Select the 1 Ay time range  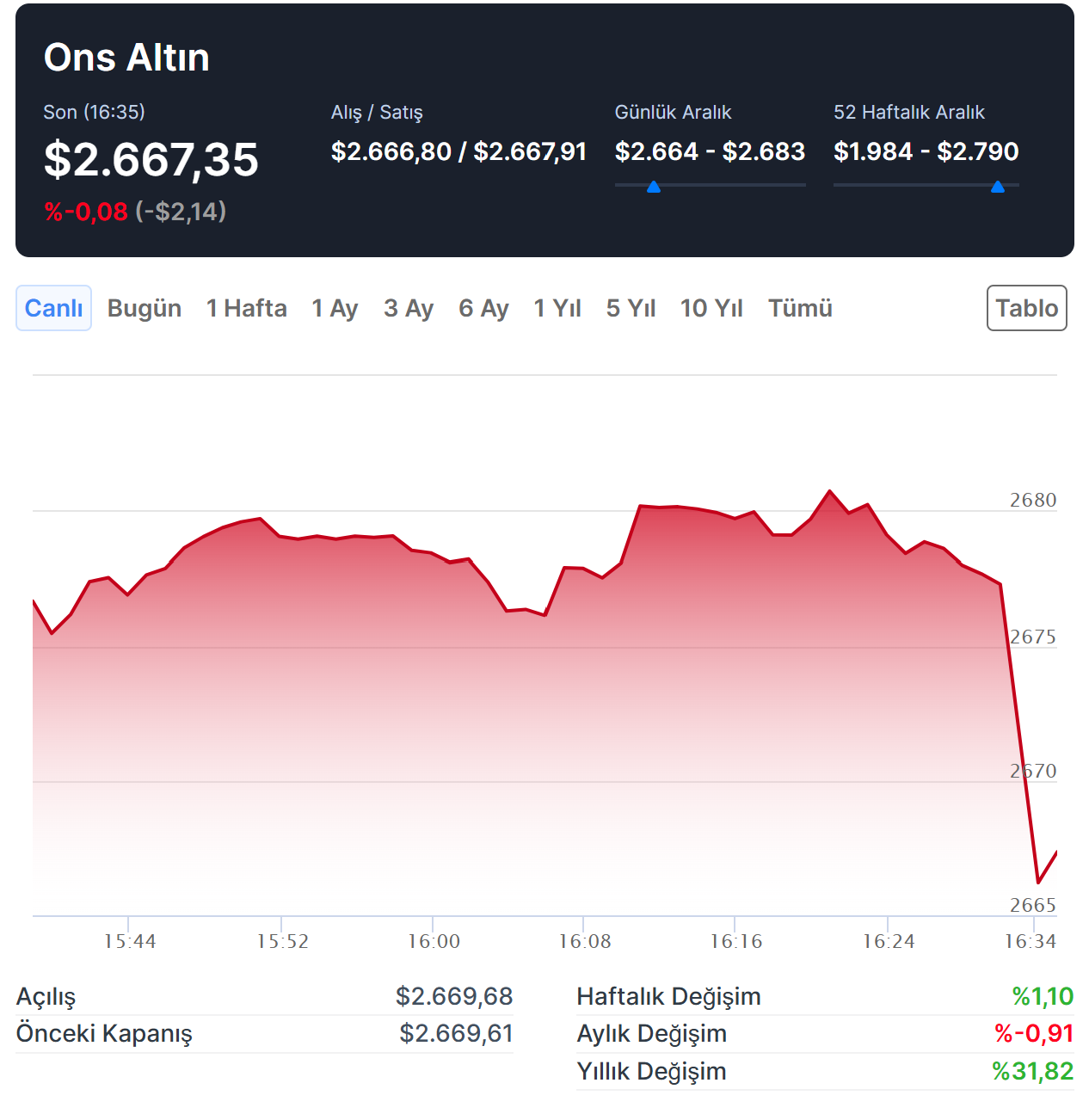coord(335,308)
